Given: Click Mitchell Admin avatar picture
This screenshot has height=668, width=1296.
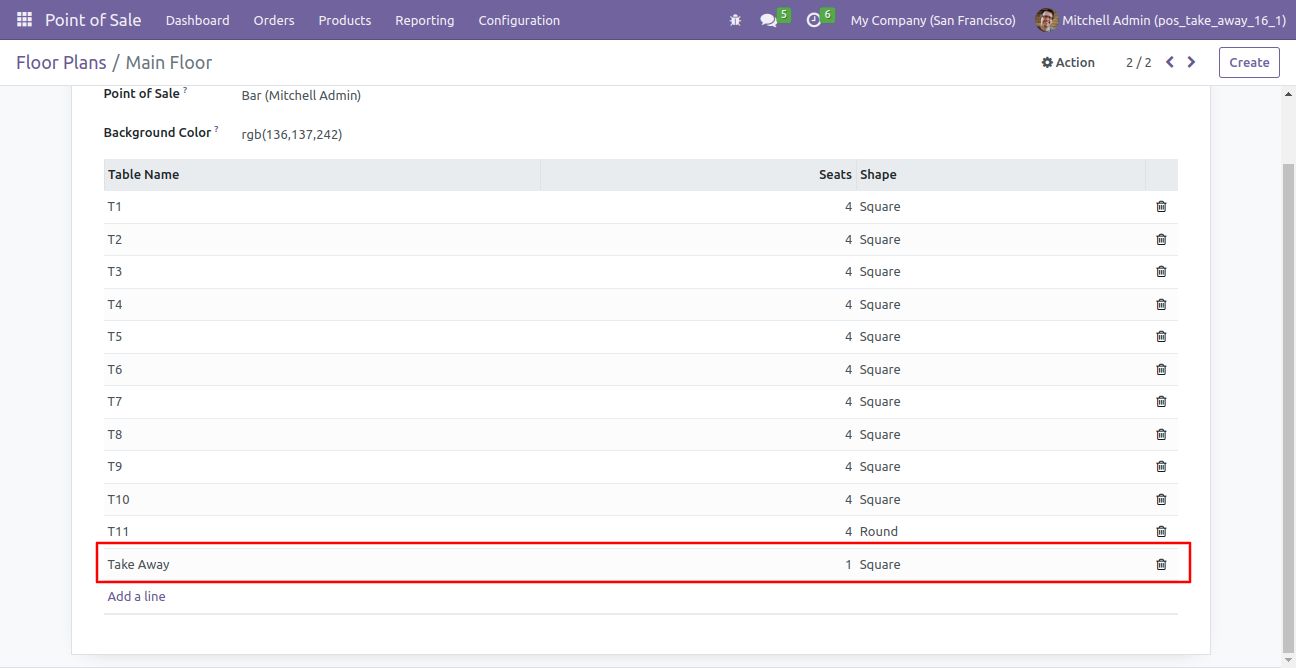Looking at the screenshot, I should [1046, 20].
